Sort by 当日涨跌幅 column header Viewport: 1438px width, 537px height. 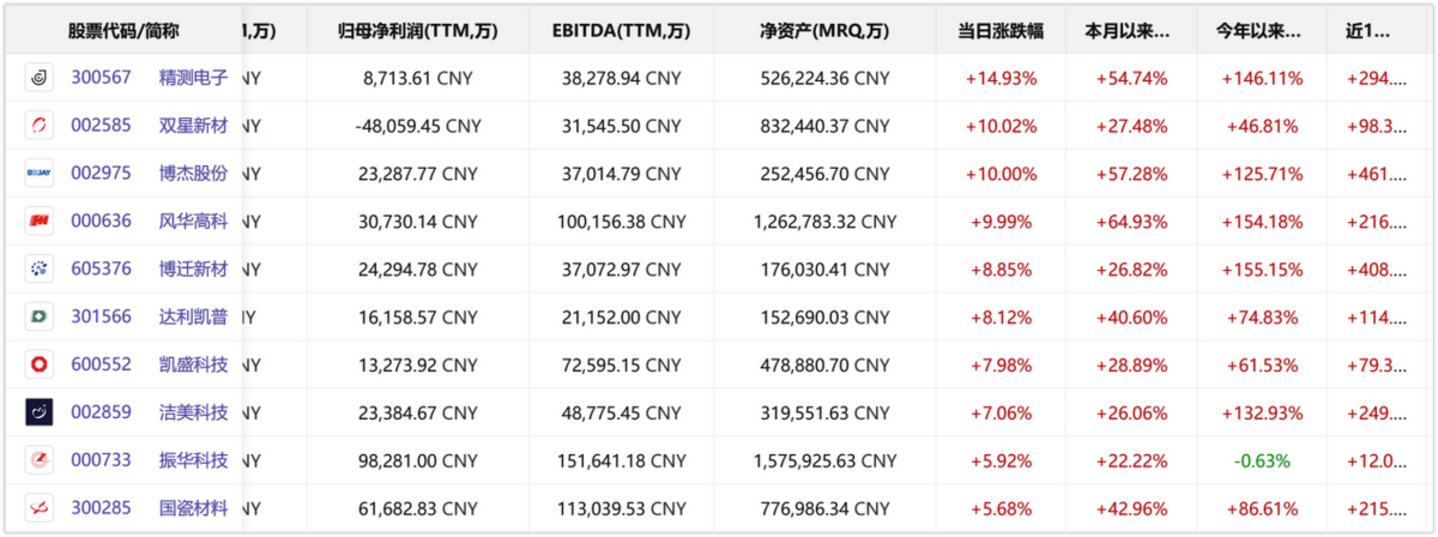tap(1000, 31)
